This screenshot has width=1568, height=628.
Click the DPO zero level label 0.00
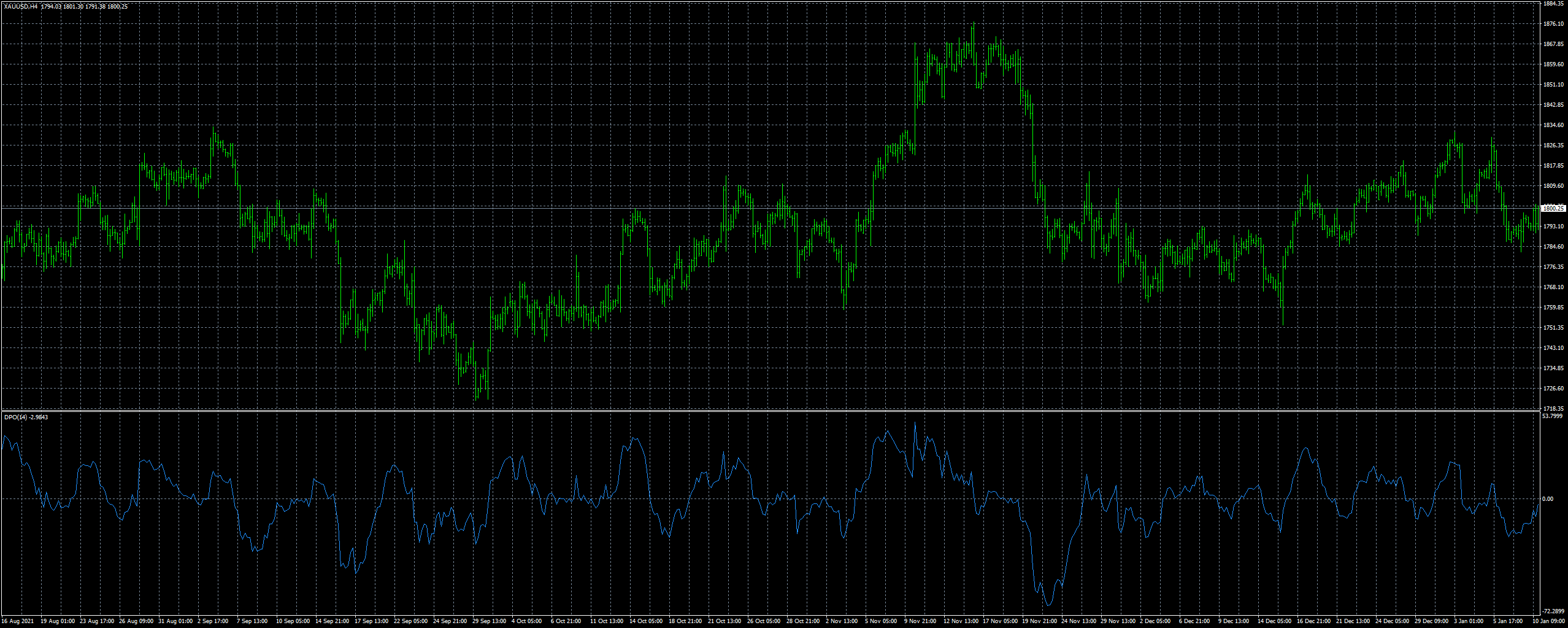[x=1548, y=499]
